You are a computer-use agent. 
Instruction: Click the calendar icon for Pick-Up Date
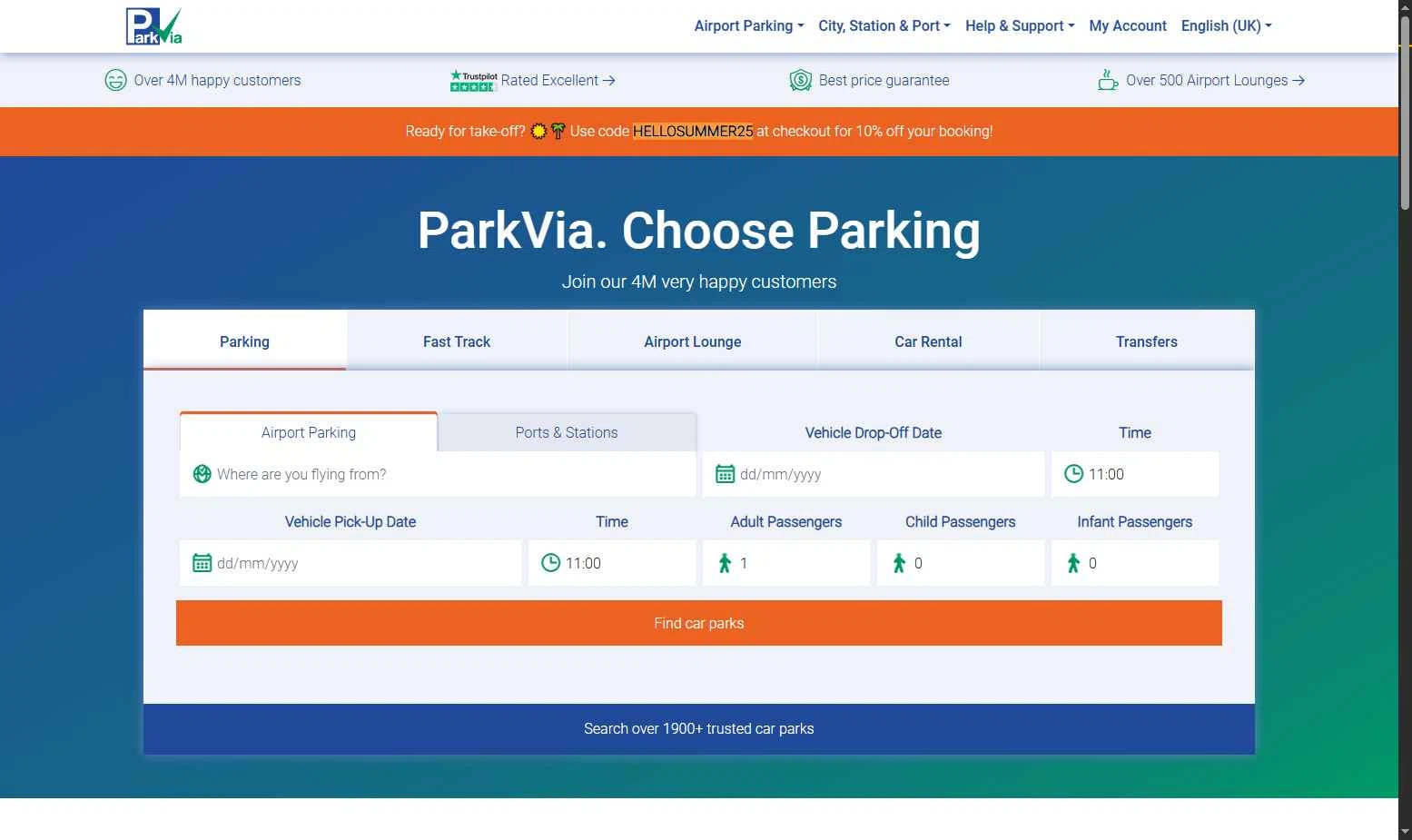coord(202,563)
